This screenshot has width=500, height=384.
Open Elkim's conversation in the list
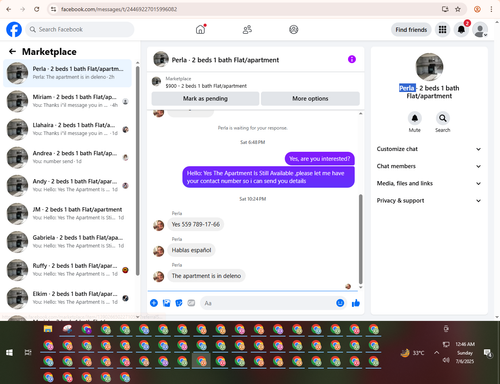67,298
